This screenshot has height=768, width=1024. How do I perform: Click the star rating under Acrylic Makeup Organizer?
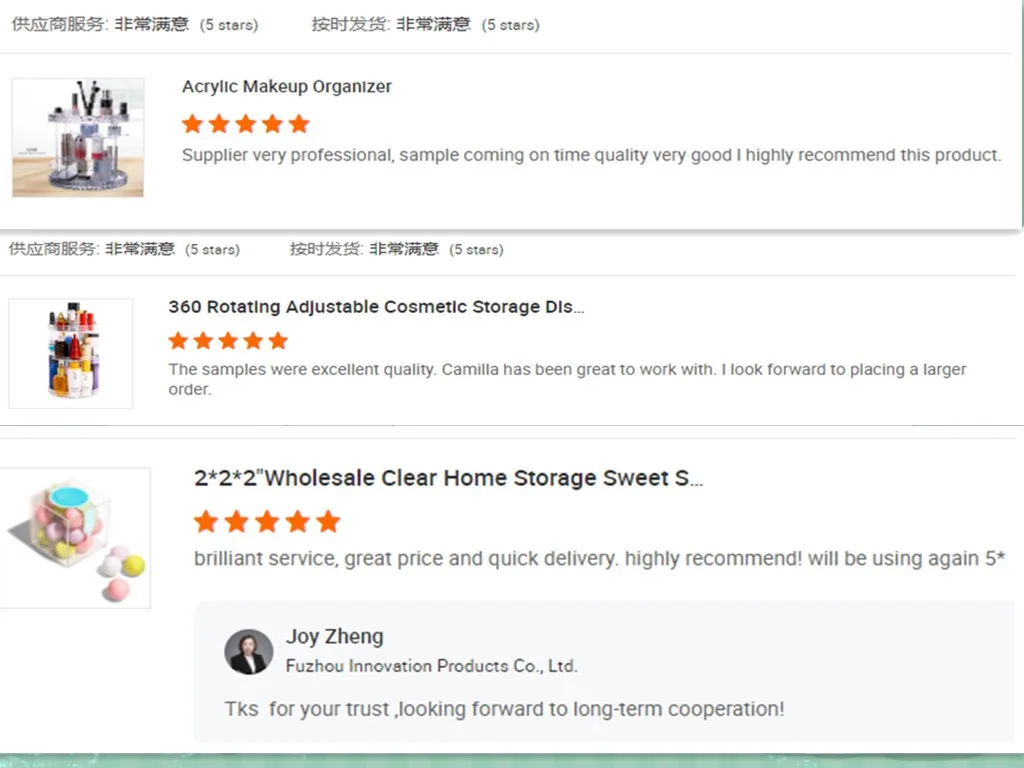point(246,124)
